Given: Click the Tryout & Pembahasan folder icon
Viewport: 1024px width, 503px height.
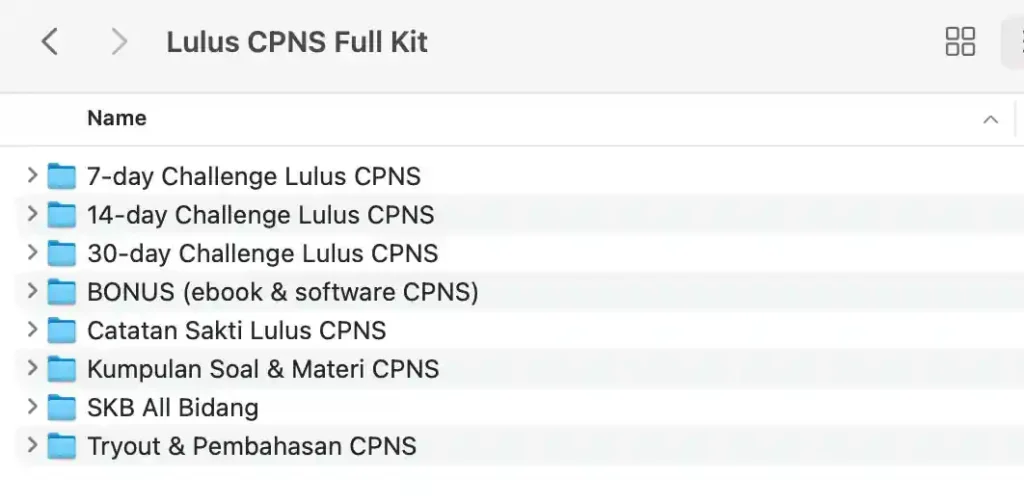Looking at the screenshot, I should pos(62,446).
